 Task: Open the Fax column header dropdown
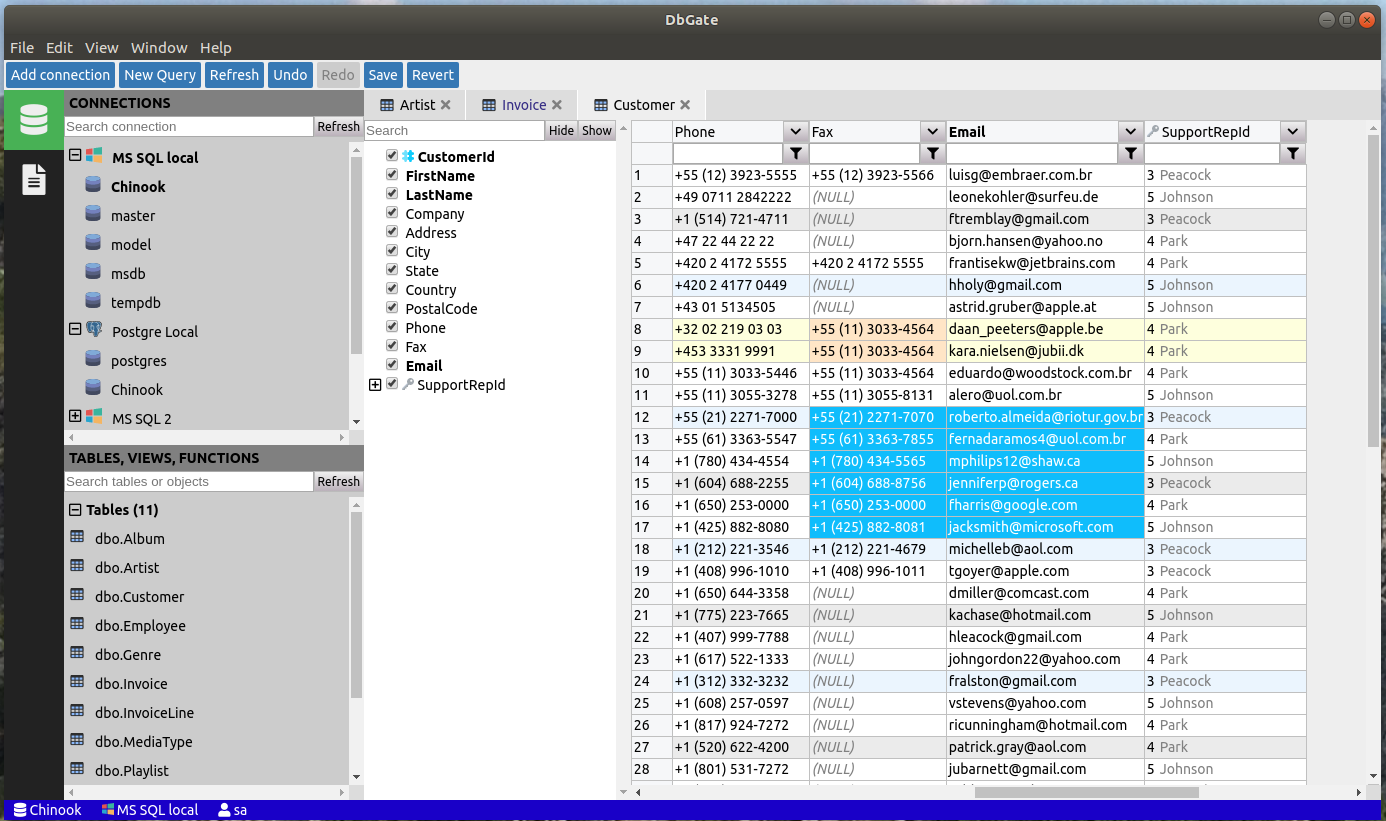[x=932, y=132]
